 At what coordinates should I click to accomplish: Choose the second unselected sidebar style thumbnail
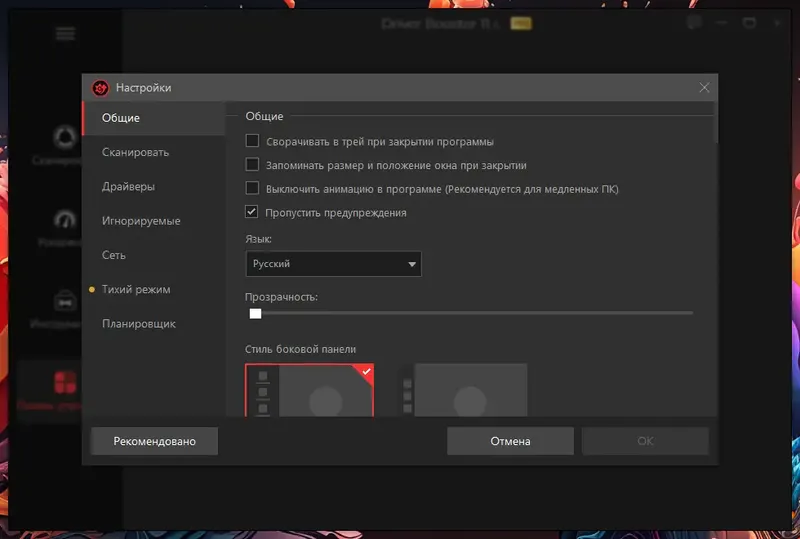(464, 390)
